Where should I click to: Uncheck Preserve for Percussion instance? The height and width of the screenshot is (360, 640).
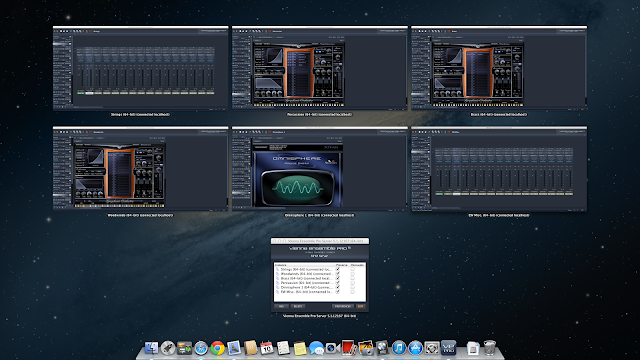click(x=338, y=283)
